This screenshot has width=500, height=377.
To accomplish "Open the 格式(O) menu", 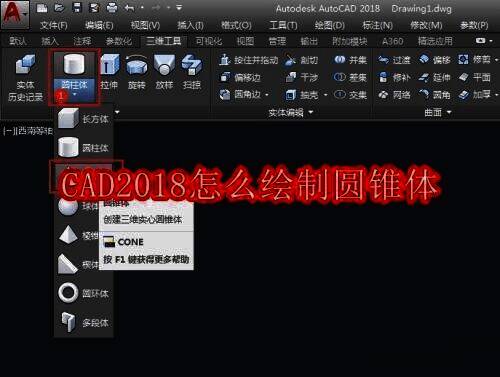I will tap(236, 25).
